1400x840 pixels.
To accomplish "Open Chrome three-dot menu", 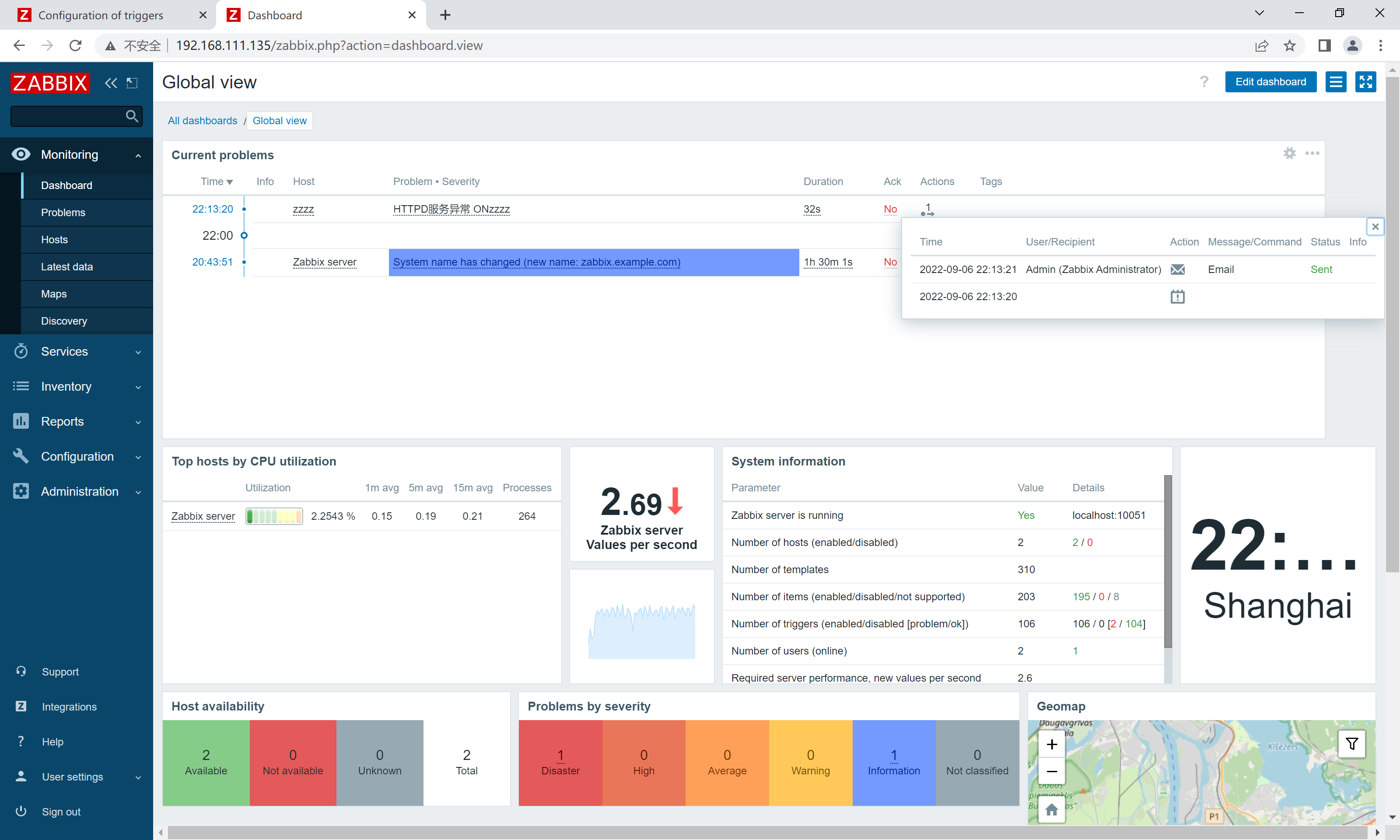I will tap(1381, 46).
